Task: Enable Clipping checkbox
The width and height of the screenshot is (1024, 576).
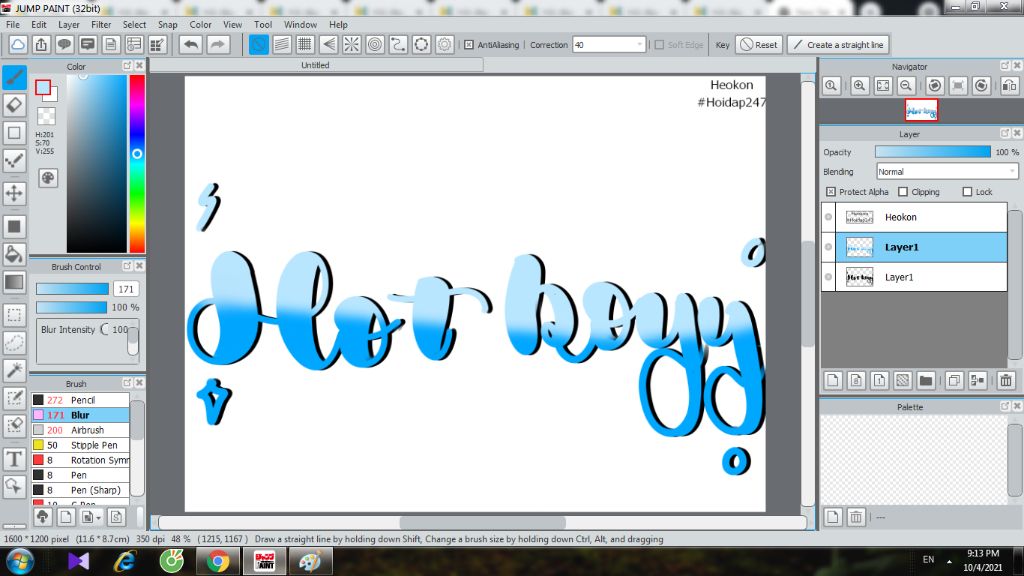Action: coord(903,192)
